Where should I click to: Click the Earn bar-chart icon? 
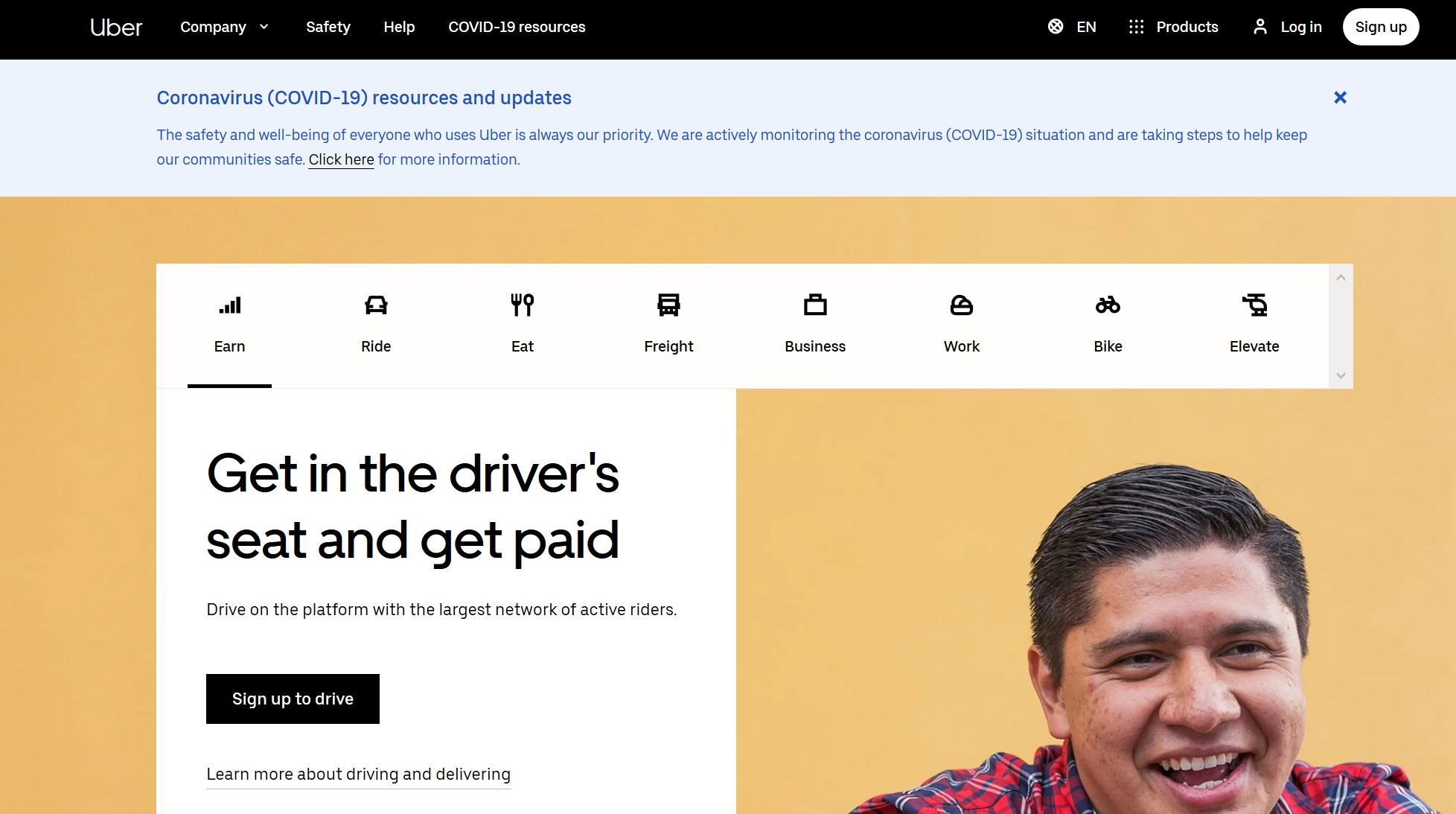click(229, 305)
